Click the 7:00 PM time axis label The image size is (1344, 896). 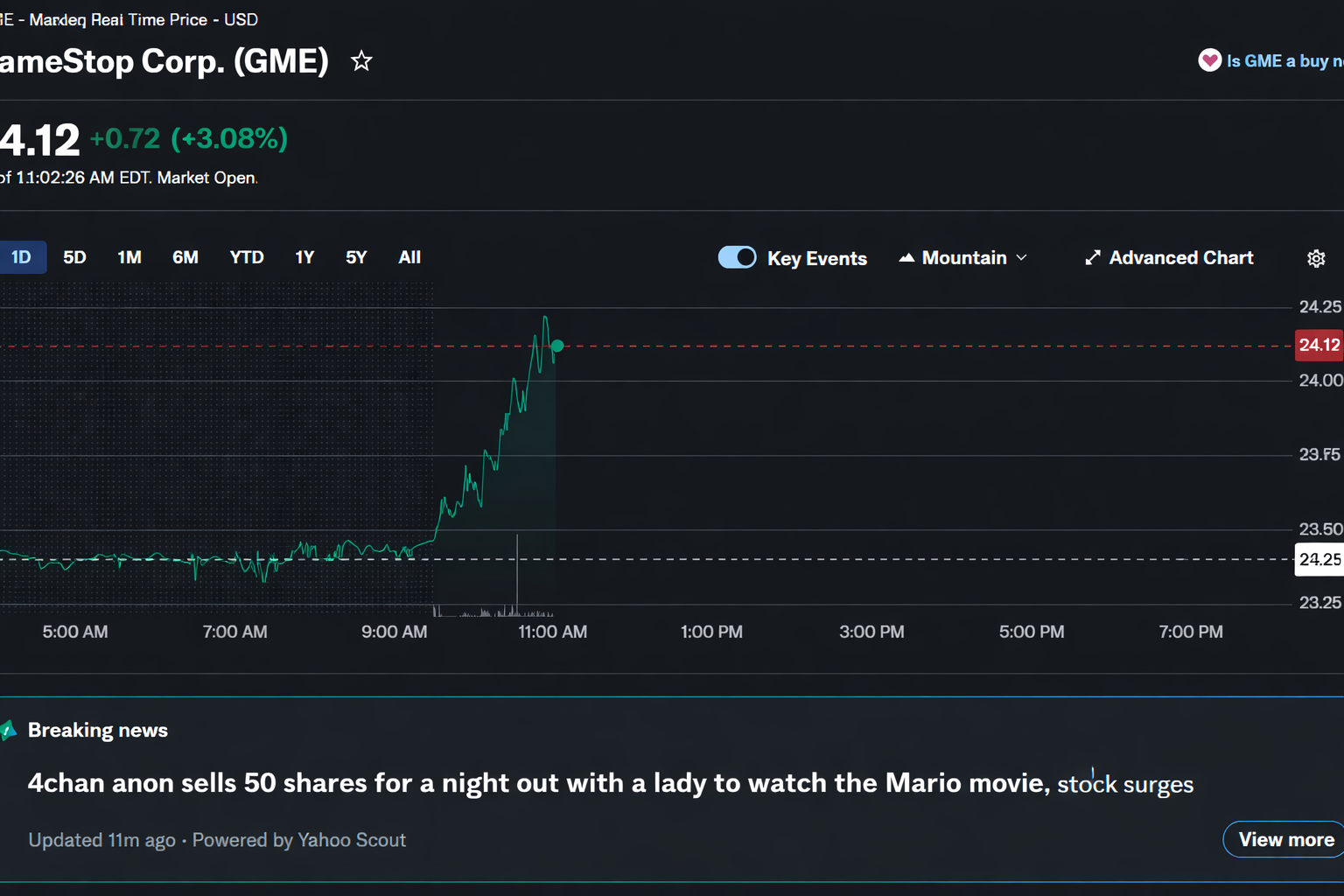pos(1191,632)
